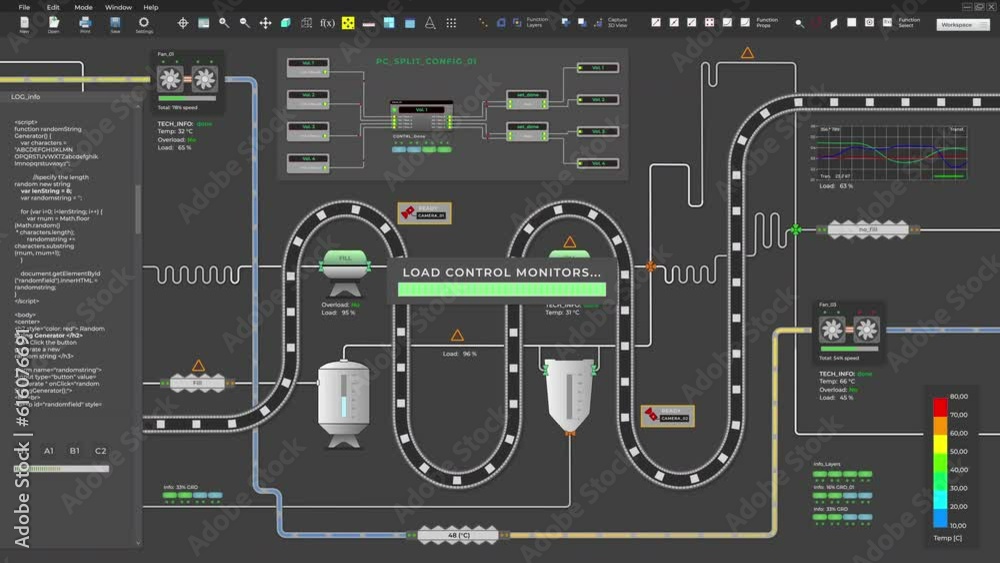Click the Print icon in the toolbar
The height and width of the screenshot is (563, 1000).
point(85,23)
